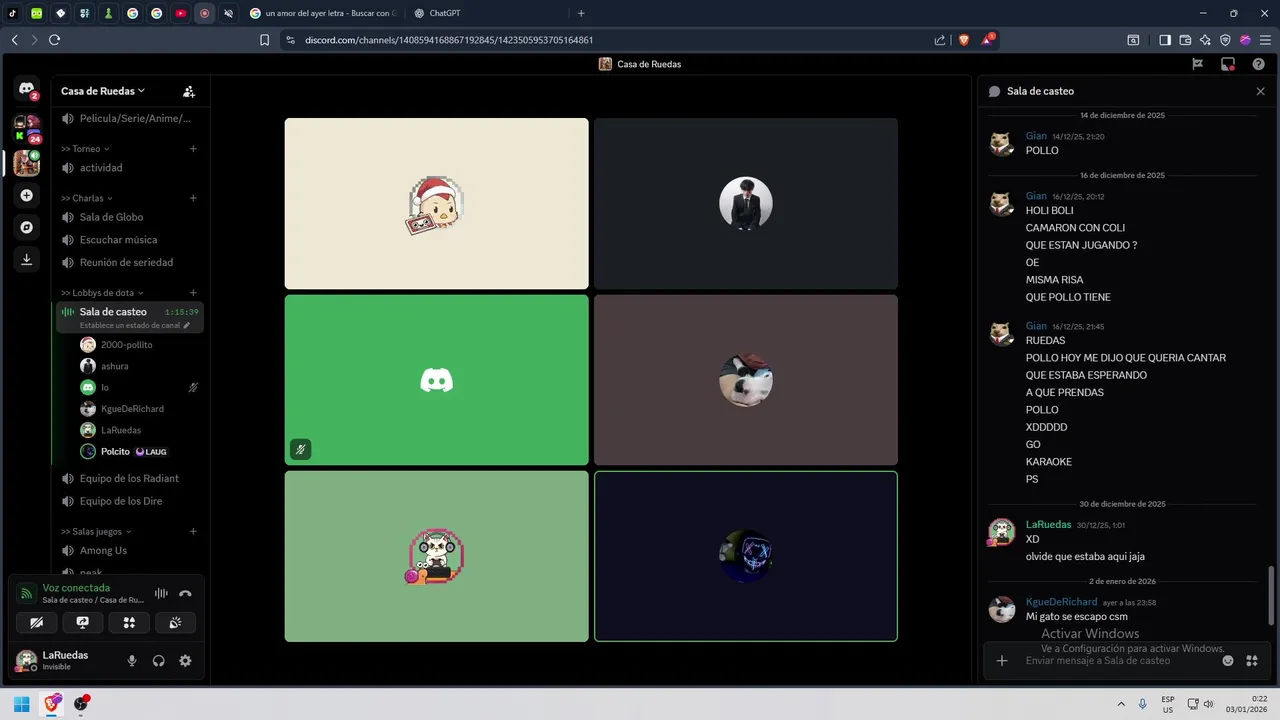Click Brave Shields lion icon
The image size is (1280, 720).
tap(964, 40)
